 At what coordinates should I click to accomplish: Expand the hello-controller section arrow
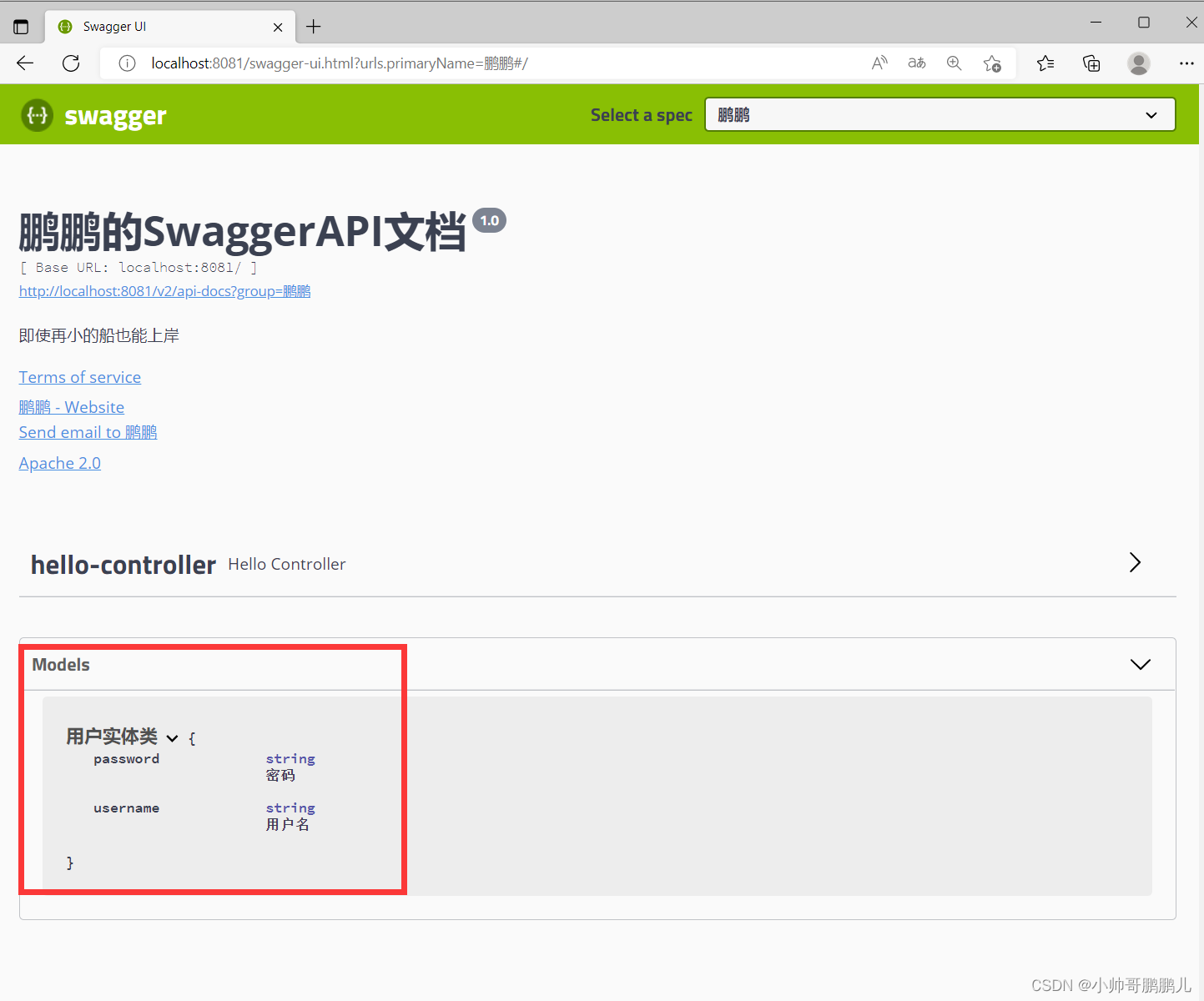tap(1135, 562)
